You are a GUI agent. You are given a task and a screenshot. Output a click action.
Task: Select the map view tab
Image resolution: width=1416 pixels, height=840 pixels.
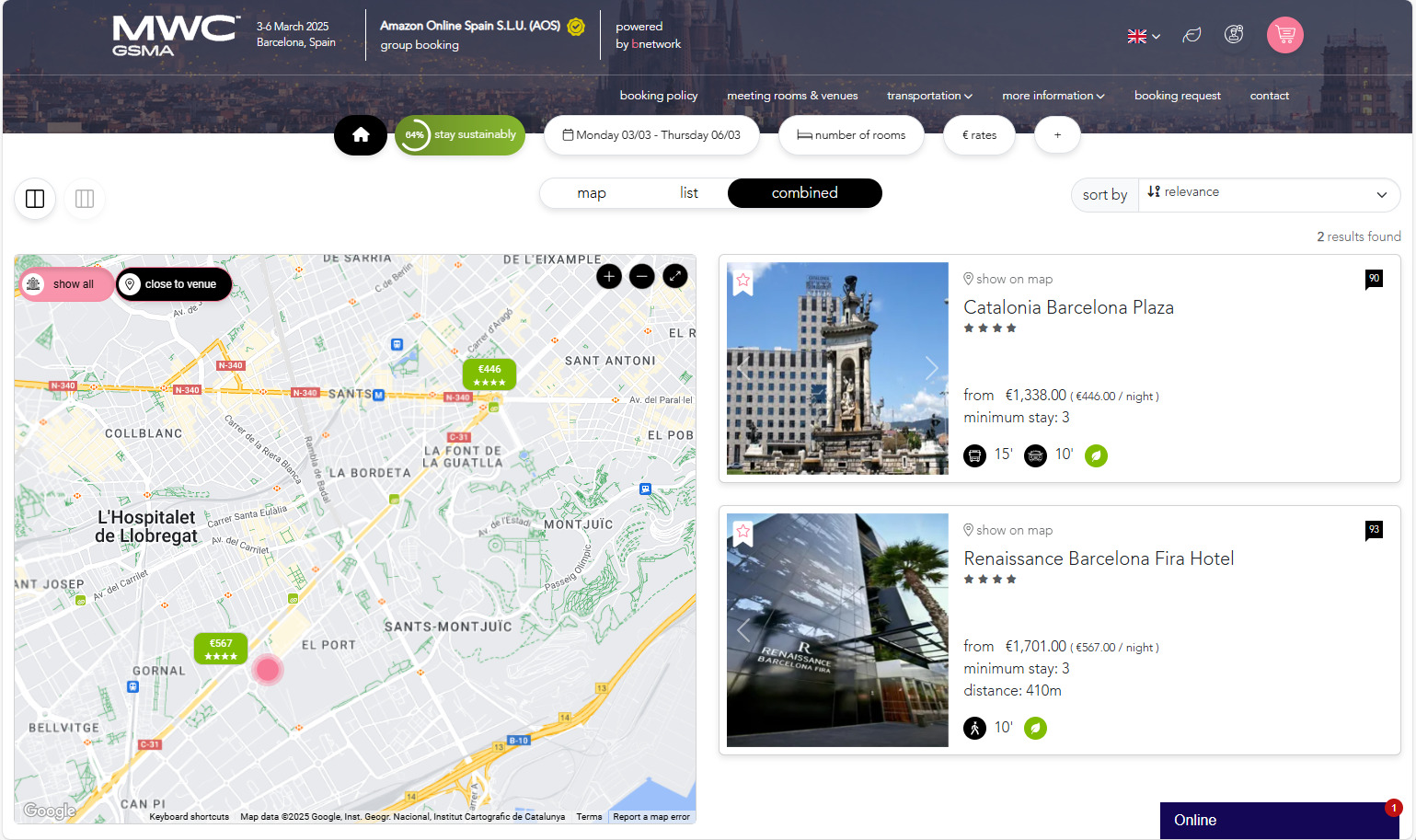592,193
